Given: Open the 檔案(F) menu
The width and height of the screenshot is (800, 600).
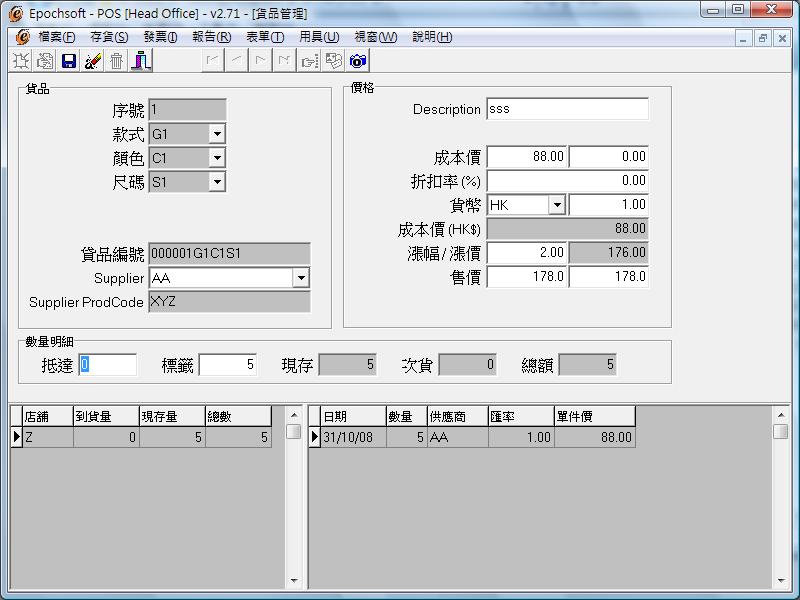Looking at the screenshot, I should (56, 37).
